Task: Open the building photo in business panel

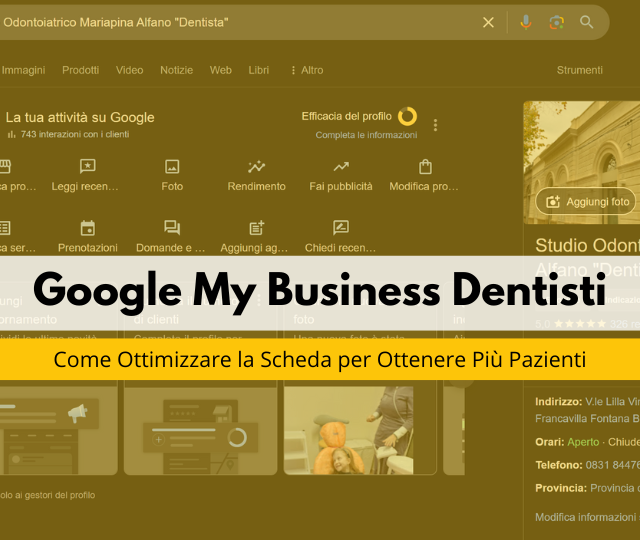Action: (x=582, y=162)
